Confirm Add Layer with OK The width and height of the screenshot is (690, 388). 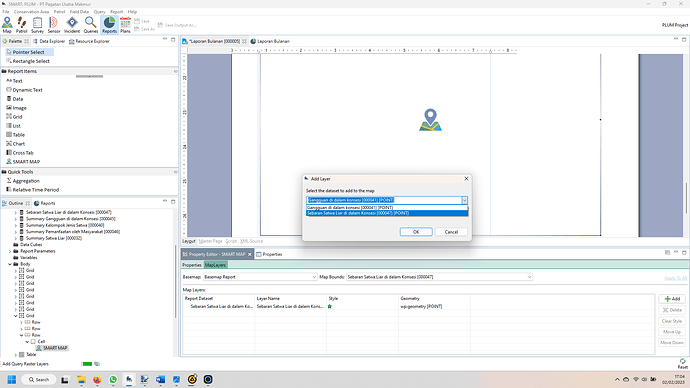(x=416, y=232)
